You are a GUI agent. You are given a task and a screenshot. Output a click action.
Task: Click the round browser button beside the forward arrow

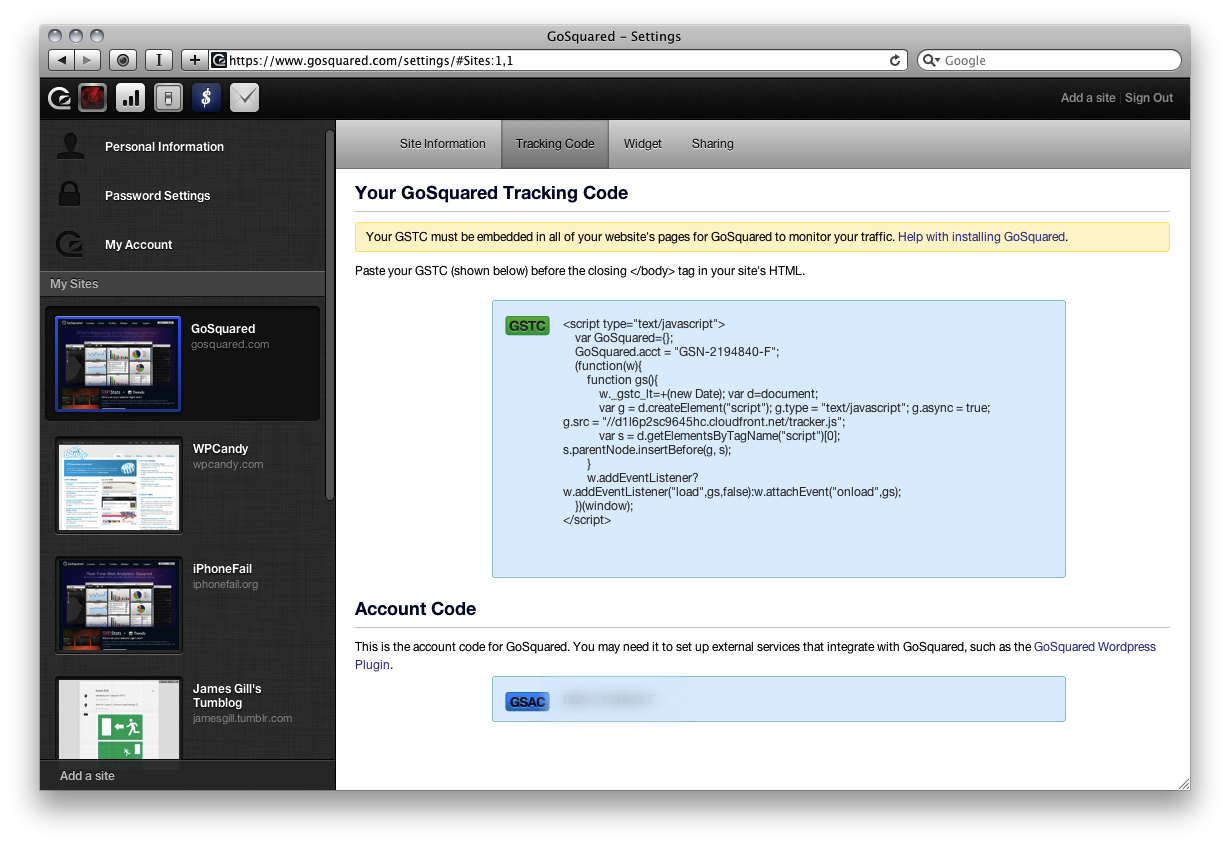pyautogui.click(x=123, y=60)
